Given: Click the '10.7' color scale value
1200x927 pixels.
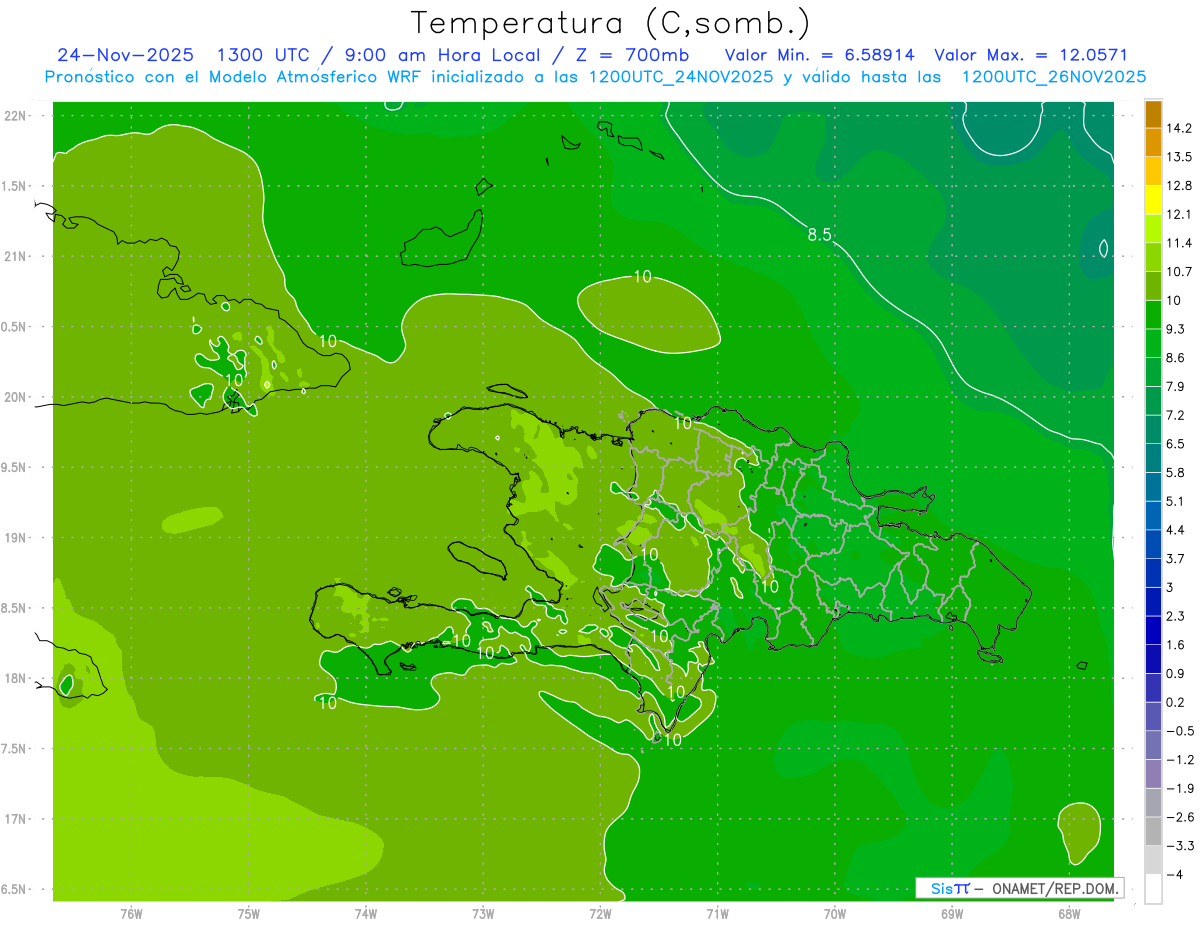Looking at the screenshot, I should 1179,272.
